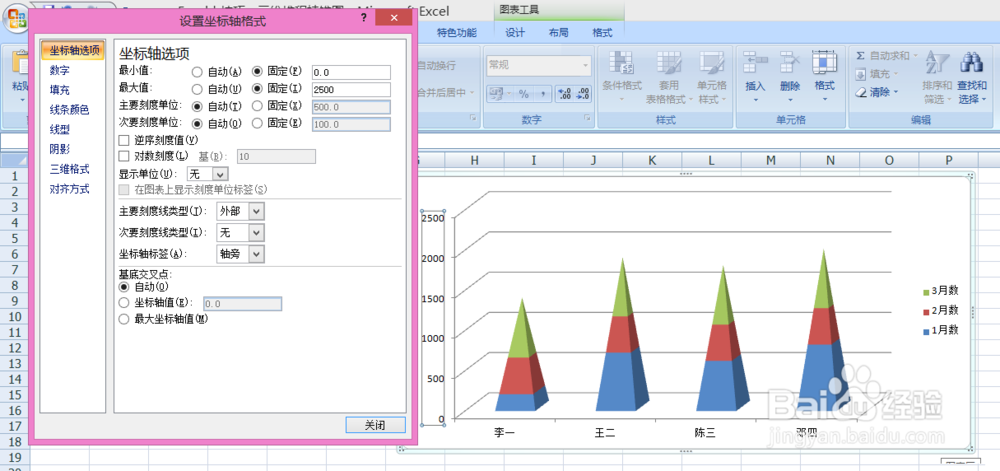The image size is (1000, 471).
Task: Open the 主要刻度线类型 dropdown
Action: tap(256, 212)
